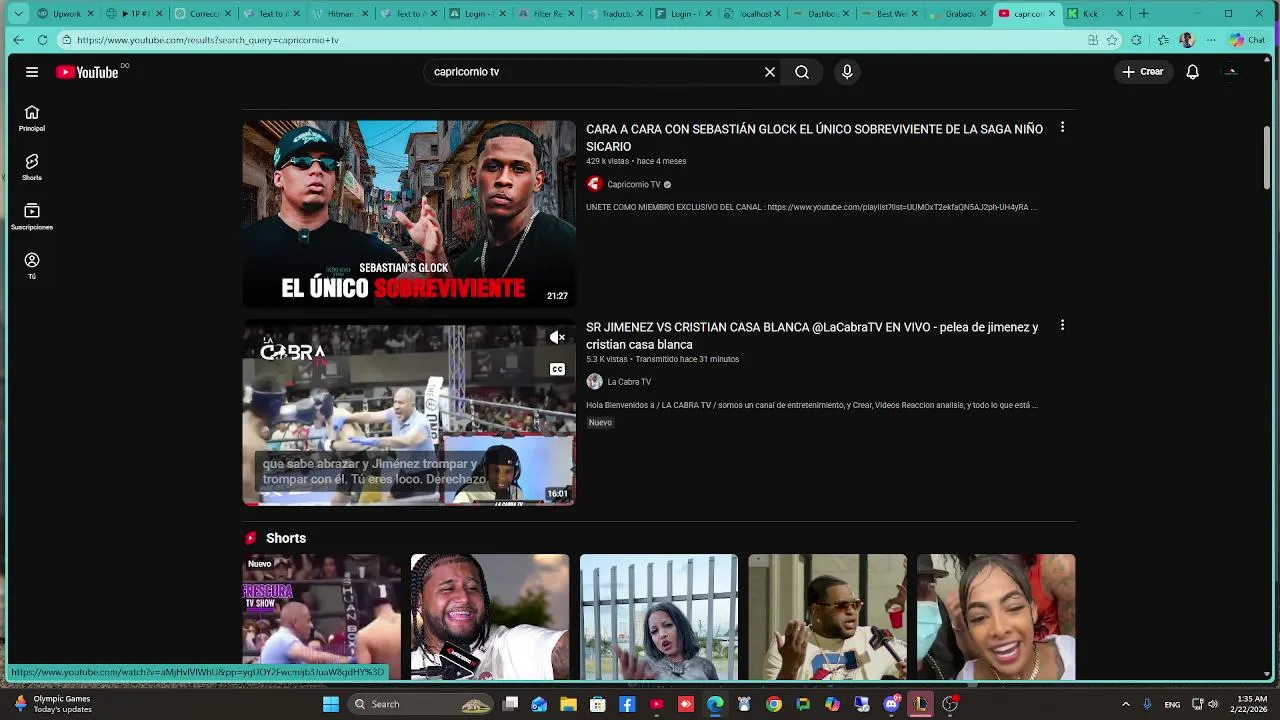Click the Windows taskbar Search box

(x=421, y=704)
